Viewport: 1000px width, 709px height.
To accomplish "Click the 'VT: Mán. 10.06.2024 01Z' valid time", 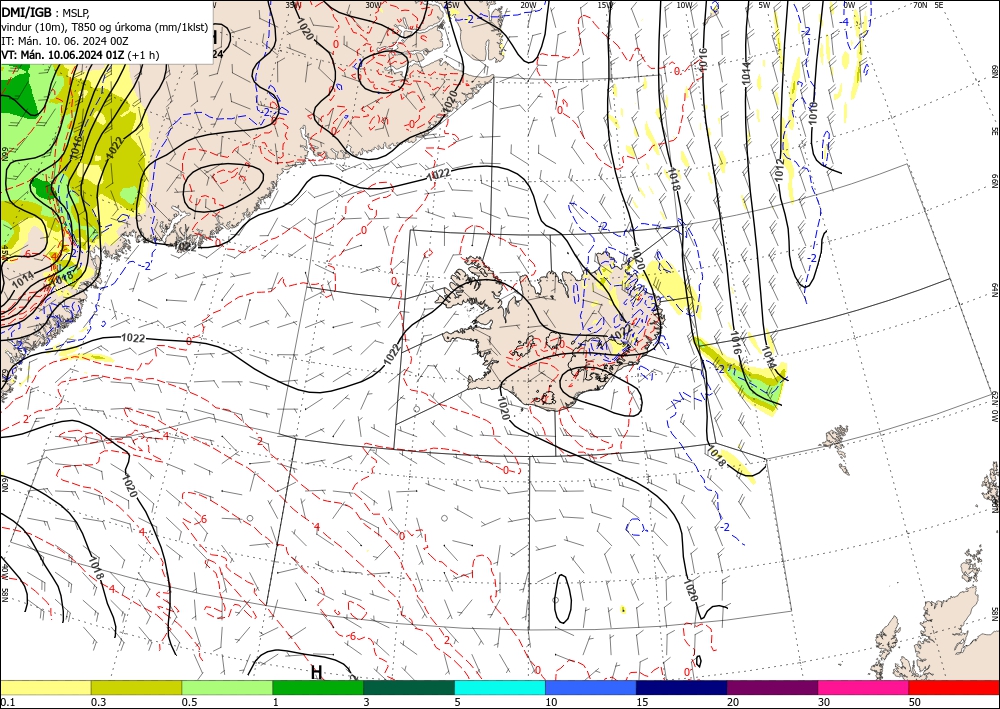I will (x=62, y=55).
